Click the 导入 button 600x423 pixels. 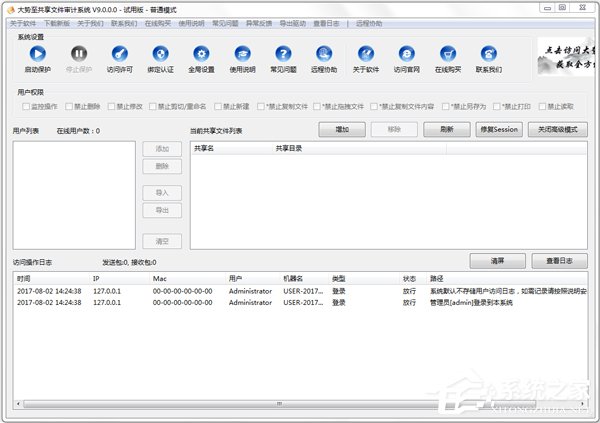point(162,193)
